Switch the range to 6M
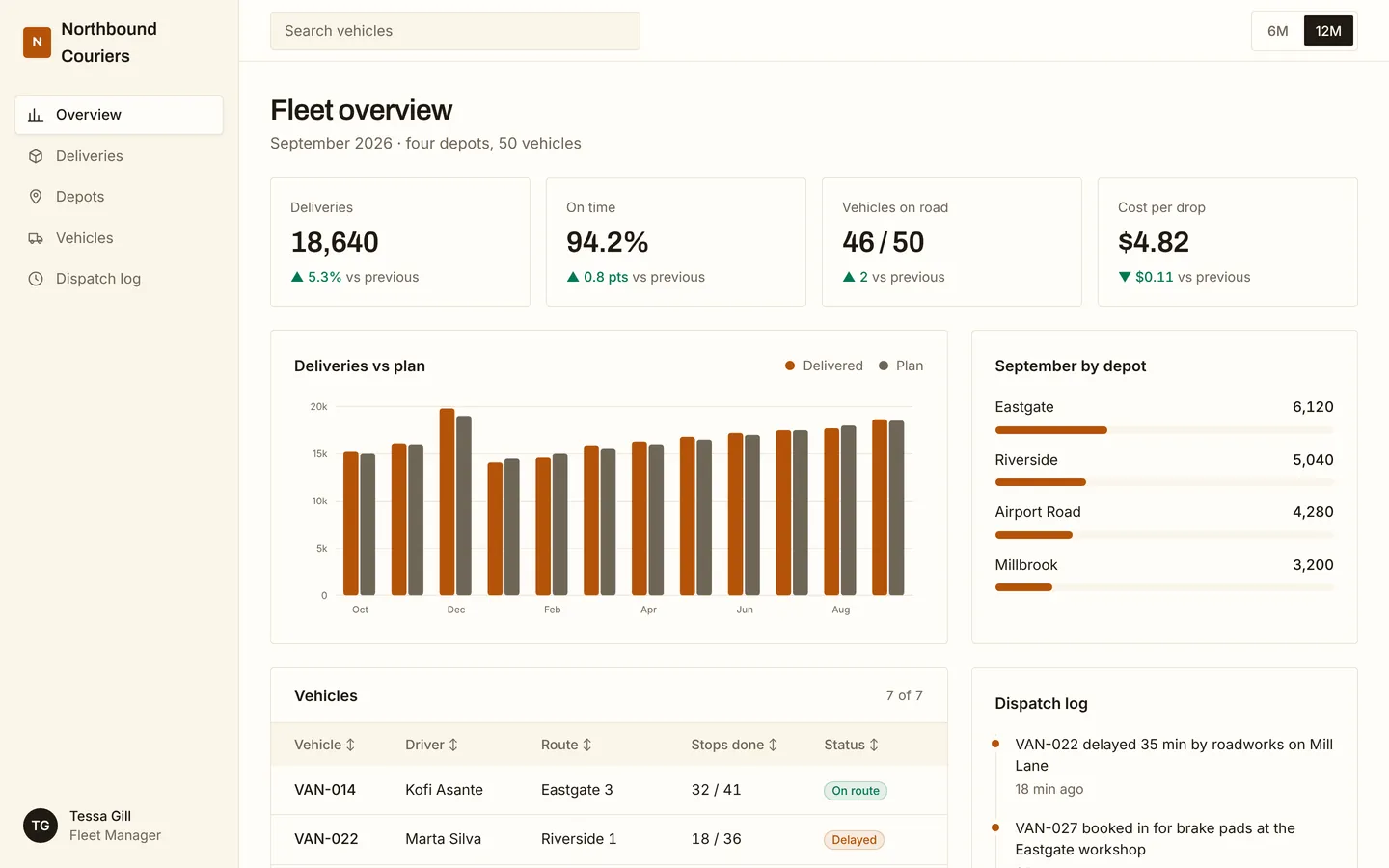The width and height of the screenshot is (1389, 868). 1278,31
